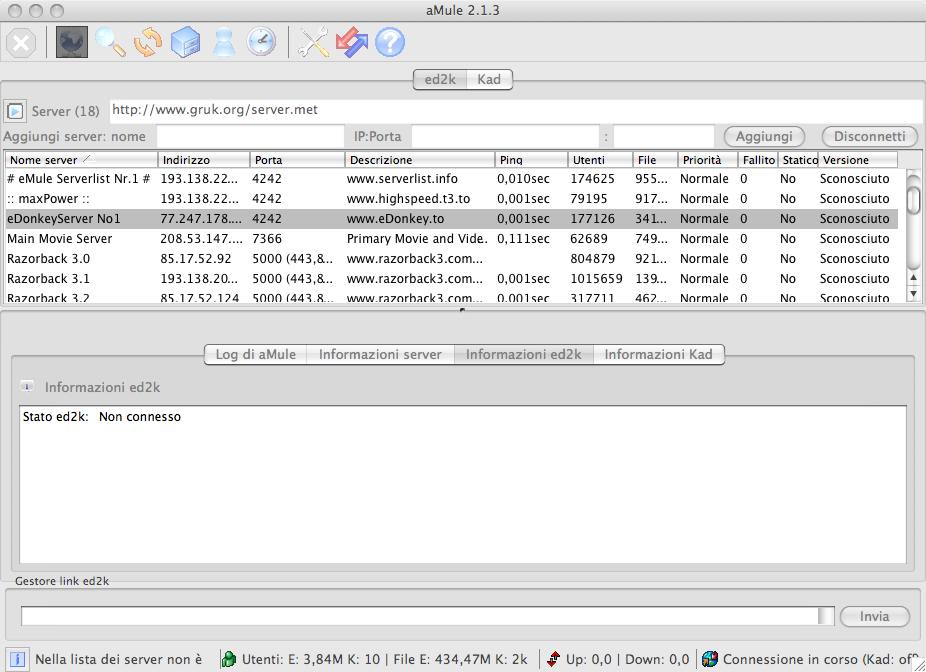Sort by Ping column header
The image size is (926, 672).
(532, 160)
